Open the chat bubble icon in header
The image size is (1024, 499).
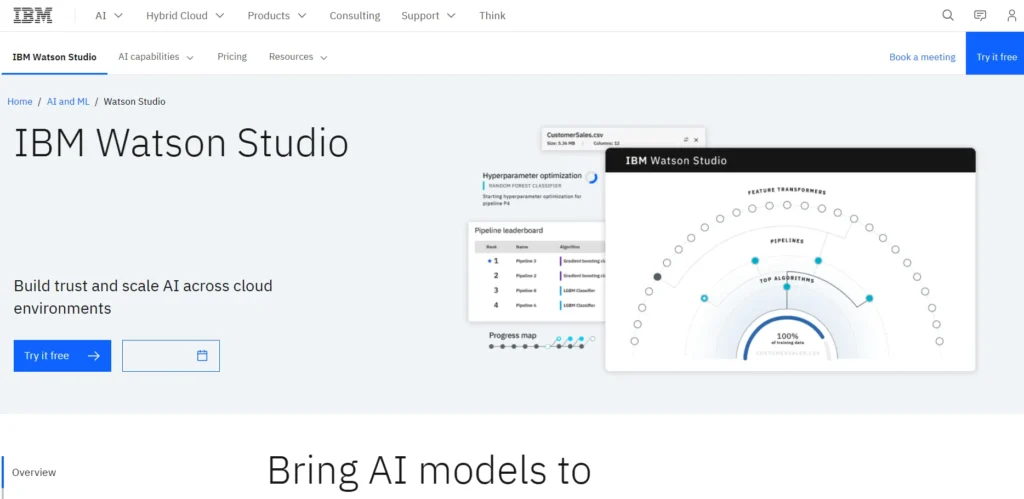980,16
